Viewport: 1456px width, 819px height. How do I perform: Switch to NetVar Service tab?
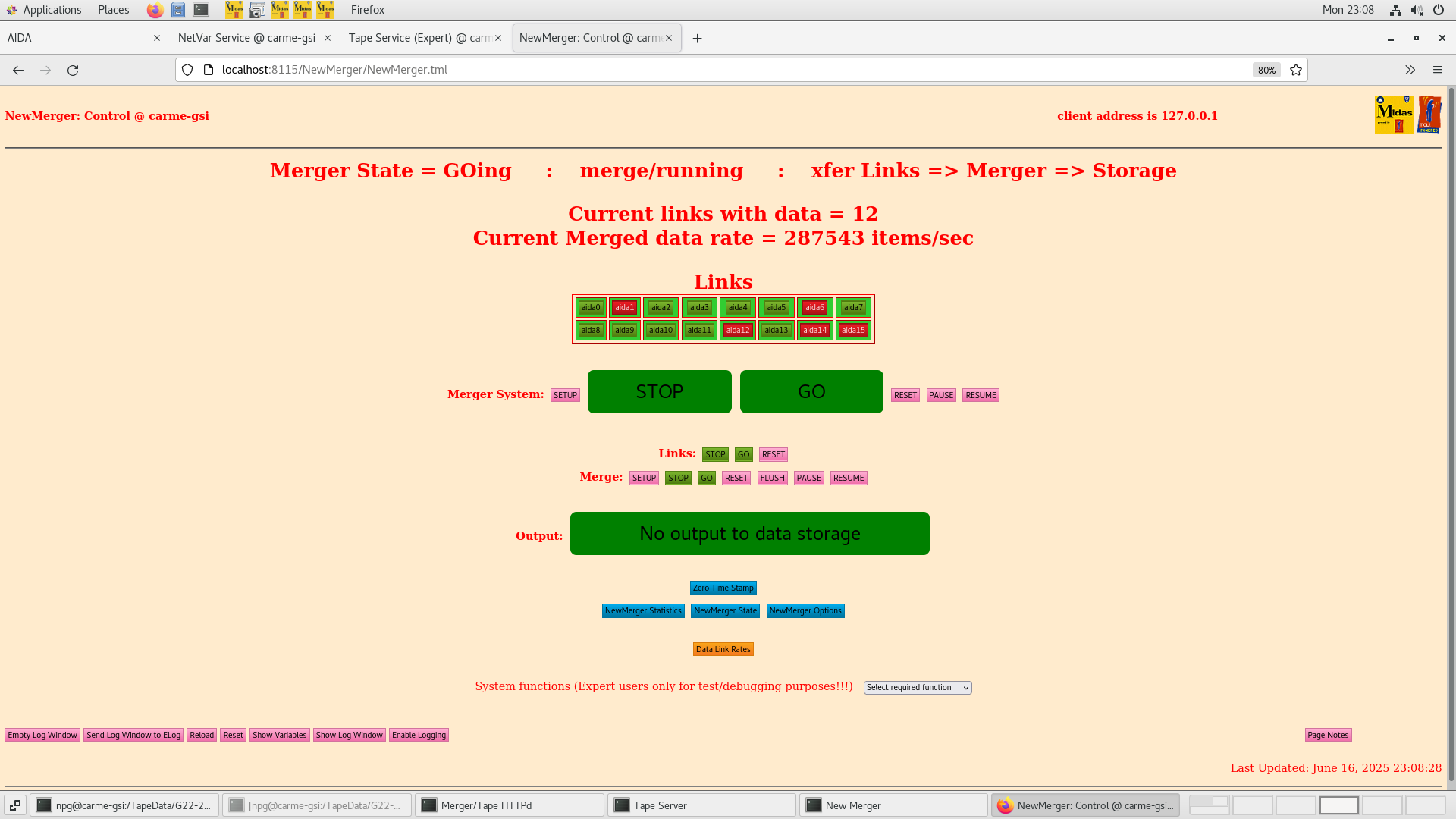[246, 38]
